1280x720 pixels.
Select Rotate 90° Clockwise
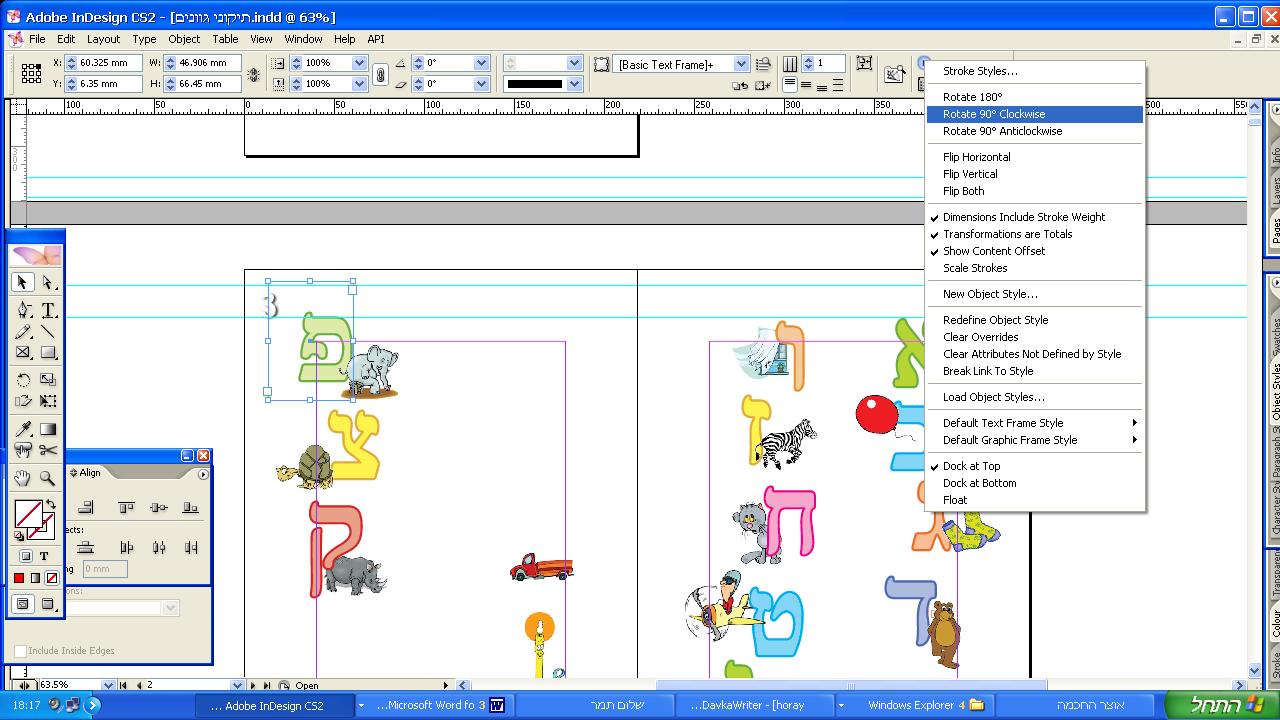1035,114
